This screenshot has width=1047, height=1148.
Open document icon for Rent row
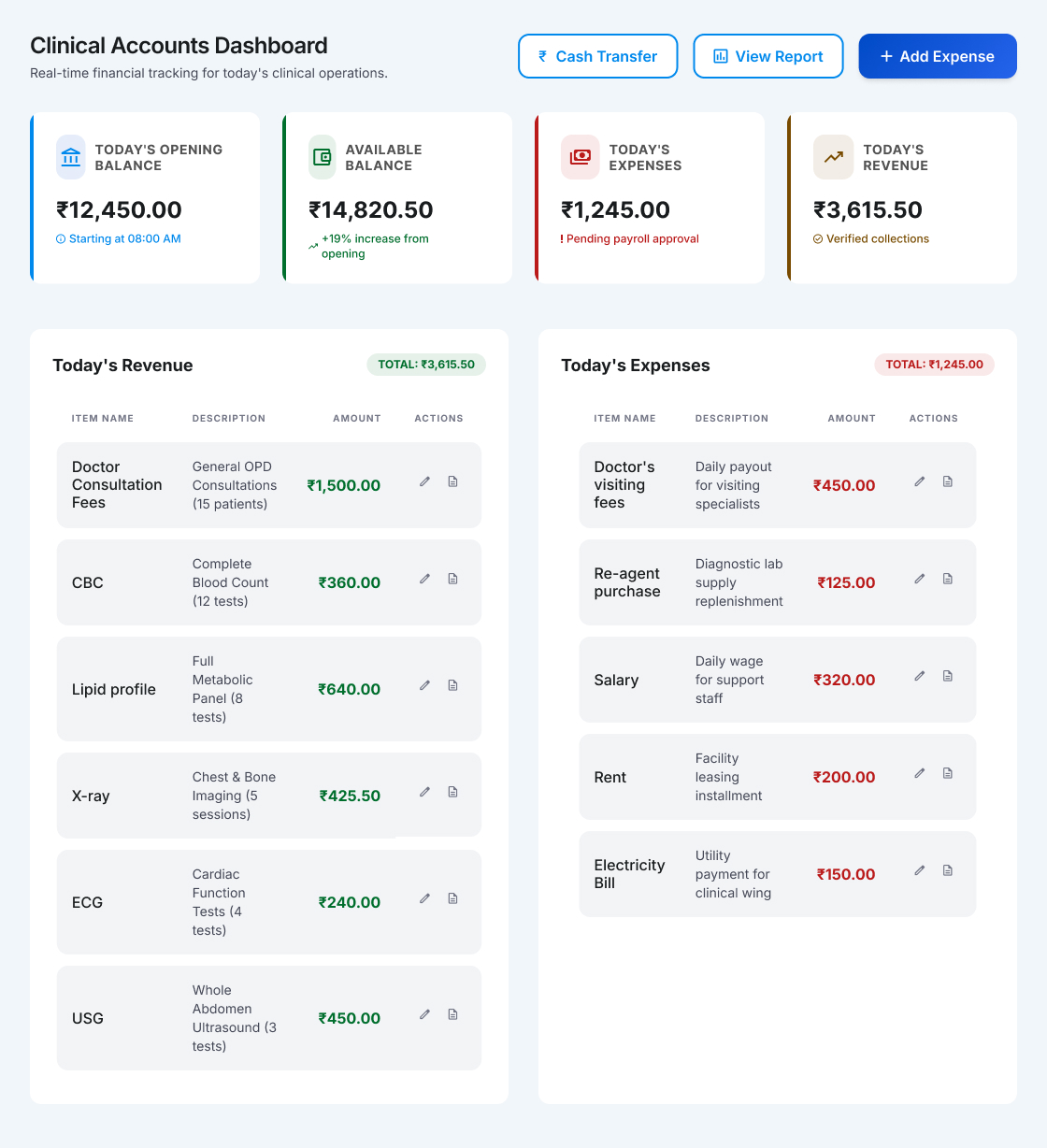[948, 773]
